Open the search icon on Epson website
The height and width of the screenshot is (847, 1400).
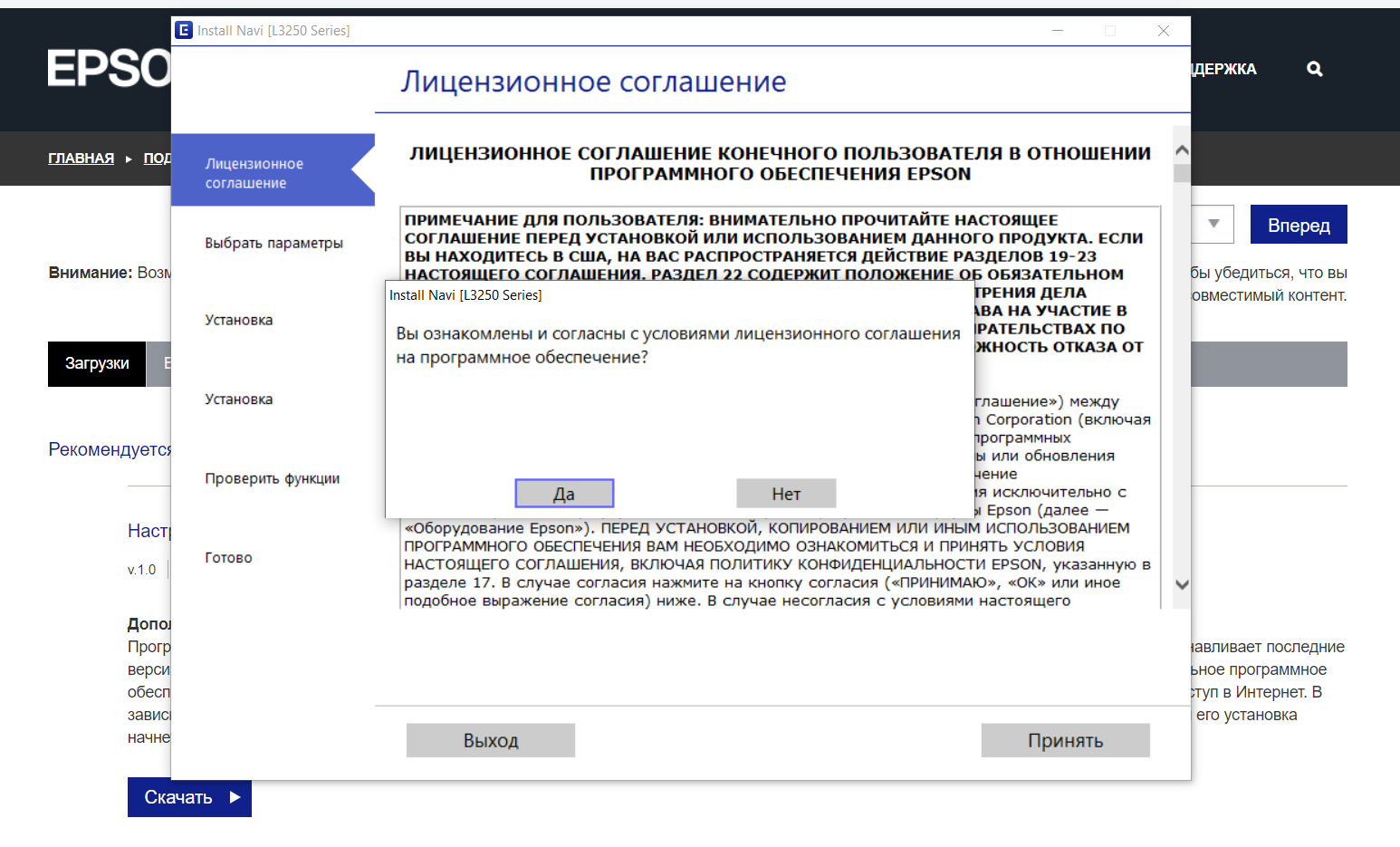click(1314, 69)
